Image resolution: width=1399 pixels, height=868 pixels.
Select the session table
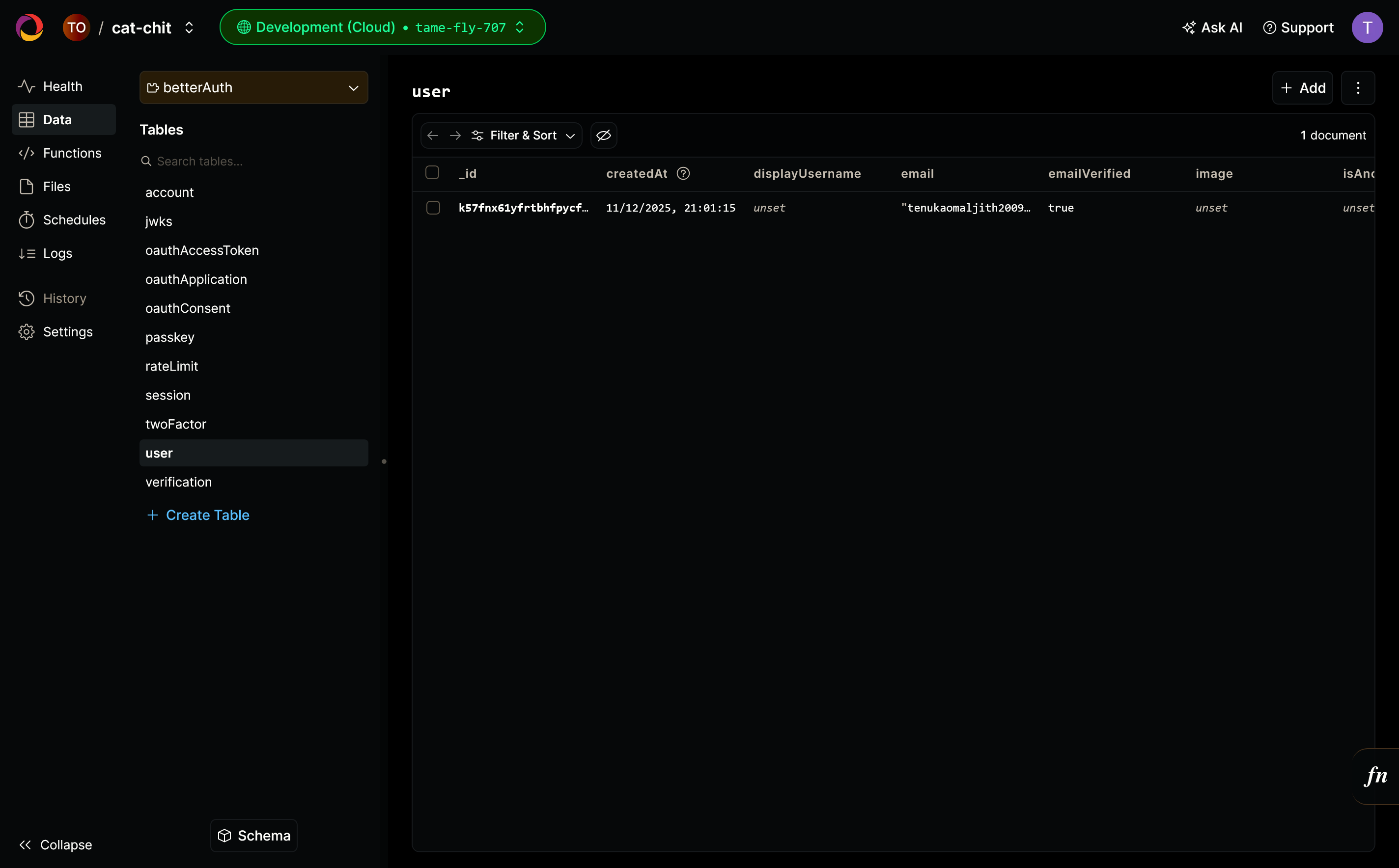tap(168, 395)
